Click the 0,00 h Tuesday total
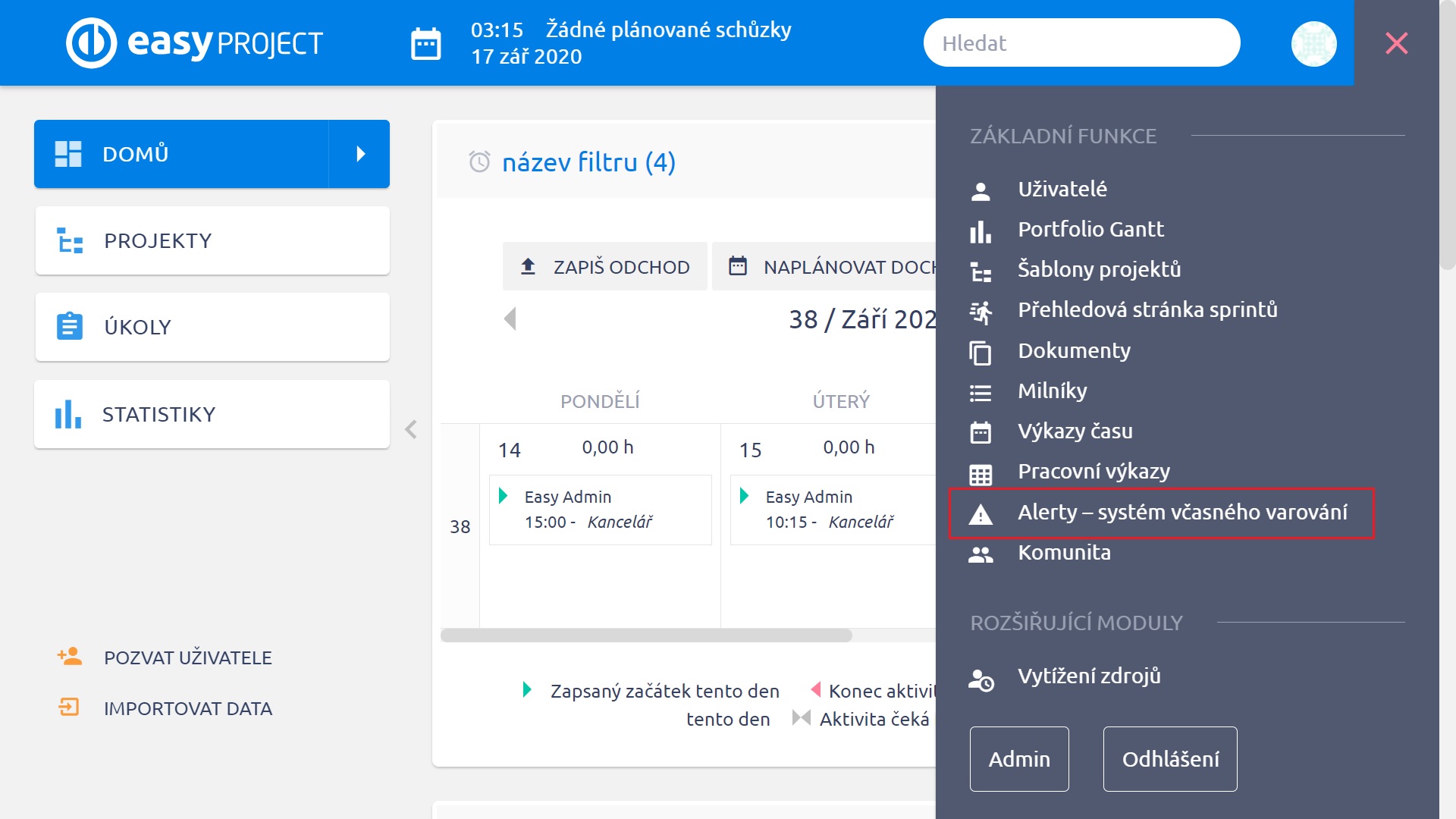This screenshot has height=819, width=1456. tap(849, 447)
